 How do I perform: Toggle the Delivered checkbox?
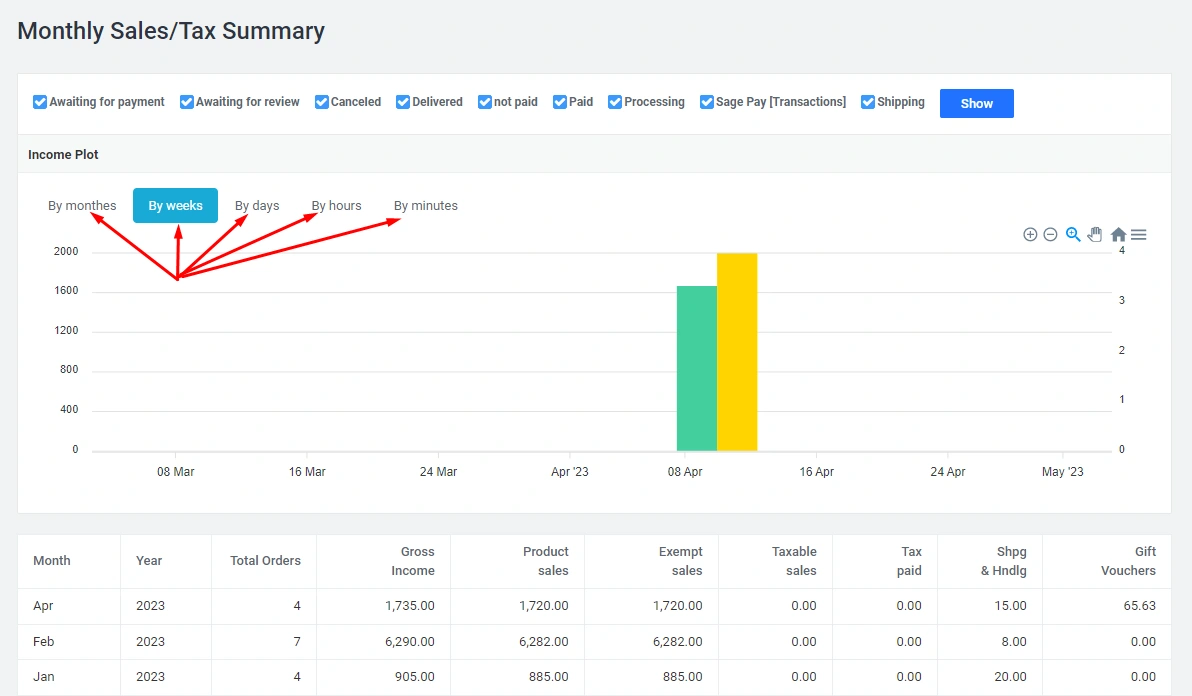tap(403, 102)
